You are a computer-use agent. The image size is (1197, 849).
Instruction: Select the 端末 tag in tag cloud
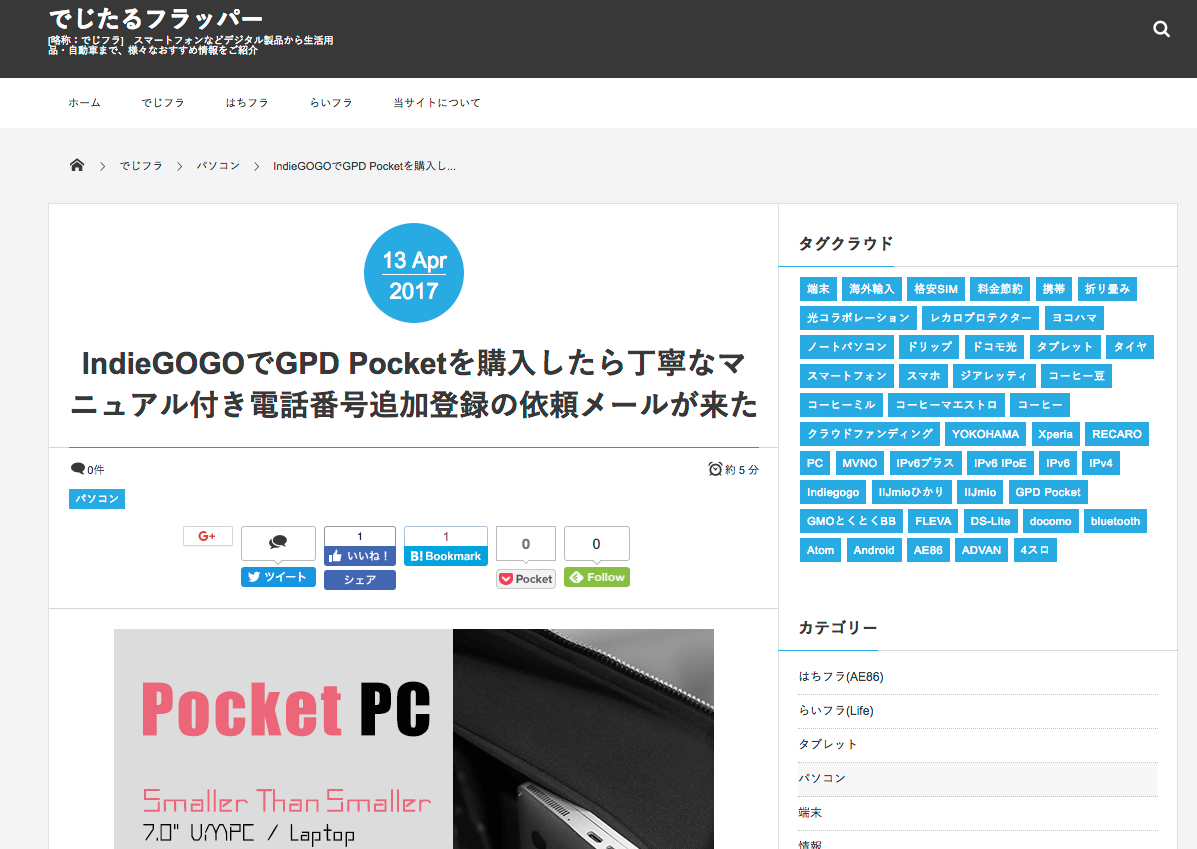click(x=818, y=289)
